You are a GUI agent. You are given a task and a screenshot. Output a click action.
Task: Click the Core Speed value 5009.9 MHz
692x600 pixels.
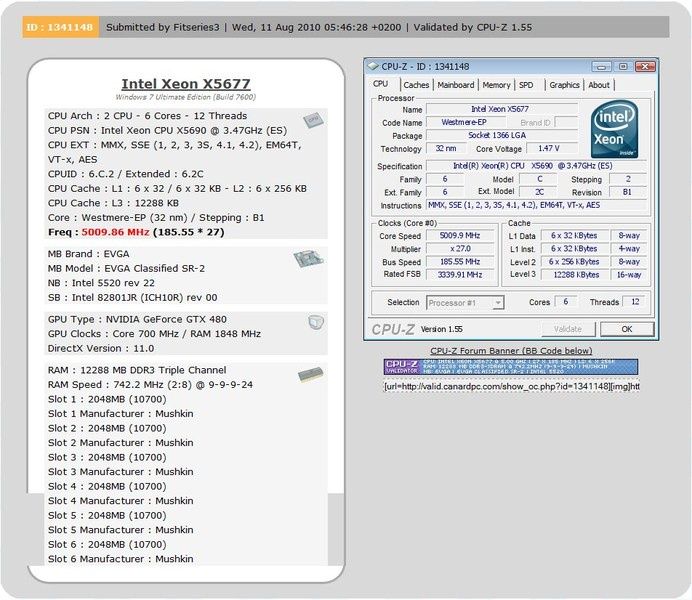[x=460, y=236]
